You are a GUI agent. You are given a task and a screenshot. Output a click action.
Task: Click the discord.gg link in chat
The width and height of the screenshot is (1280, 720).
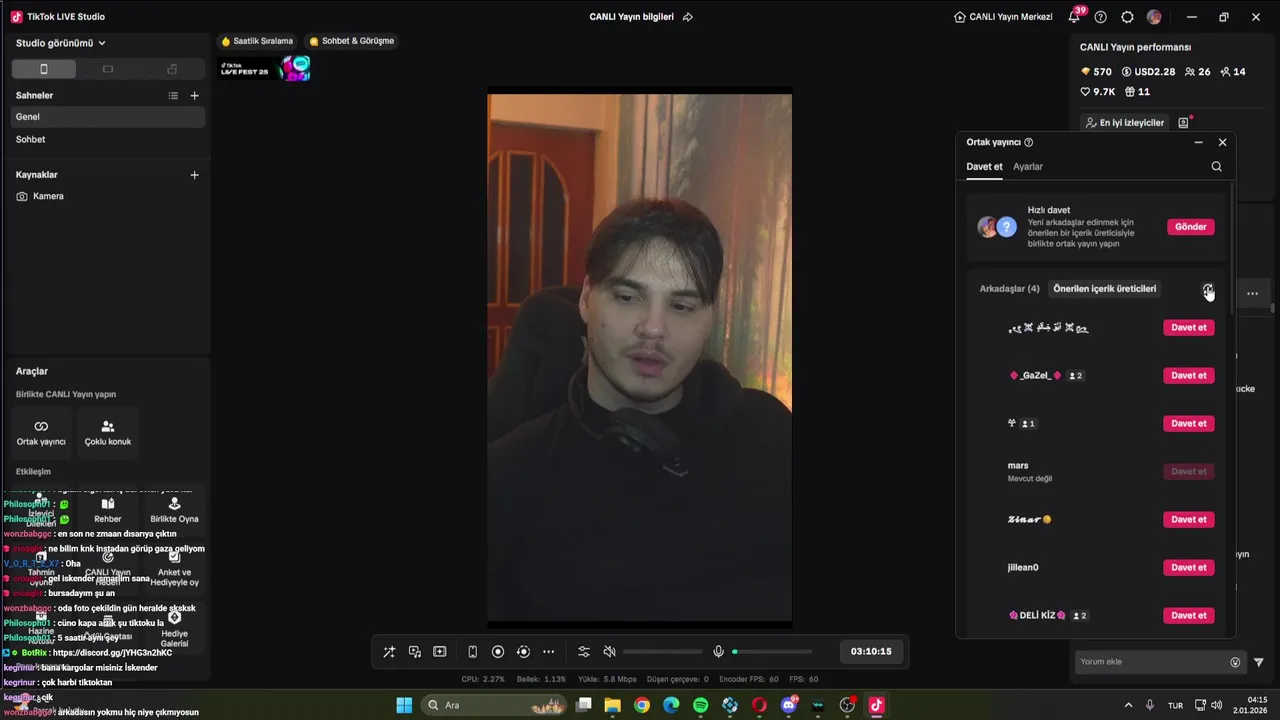(x=112, y=653)
